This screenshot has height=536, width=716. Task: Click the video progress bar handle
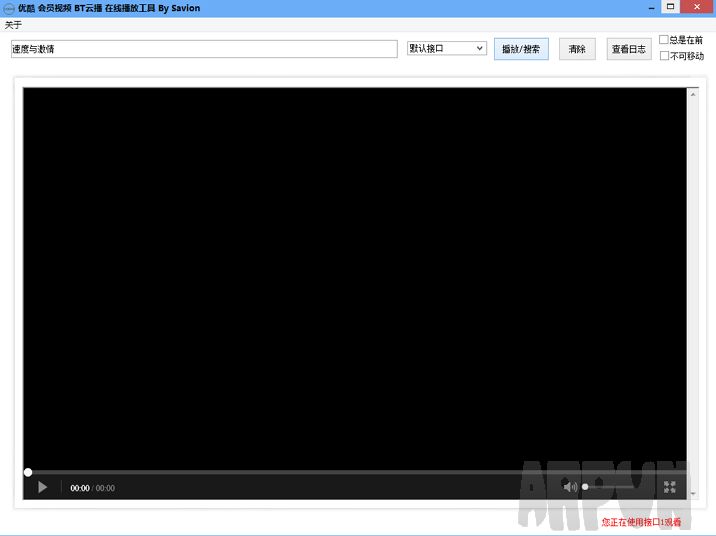click(x=28, y=472)
